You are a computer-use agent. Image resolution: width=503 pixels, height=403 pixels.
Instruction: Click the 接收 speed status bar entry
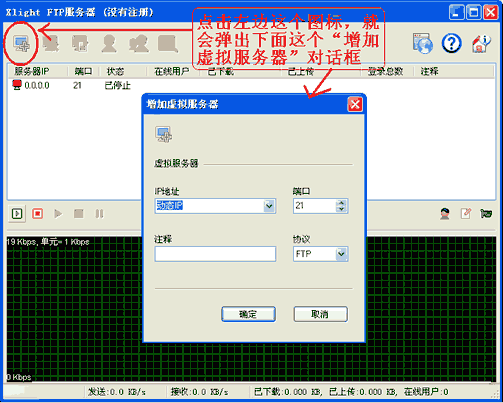[199, 392]
